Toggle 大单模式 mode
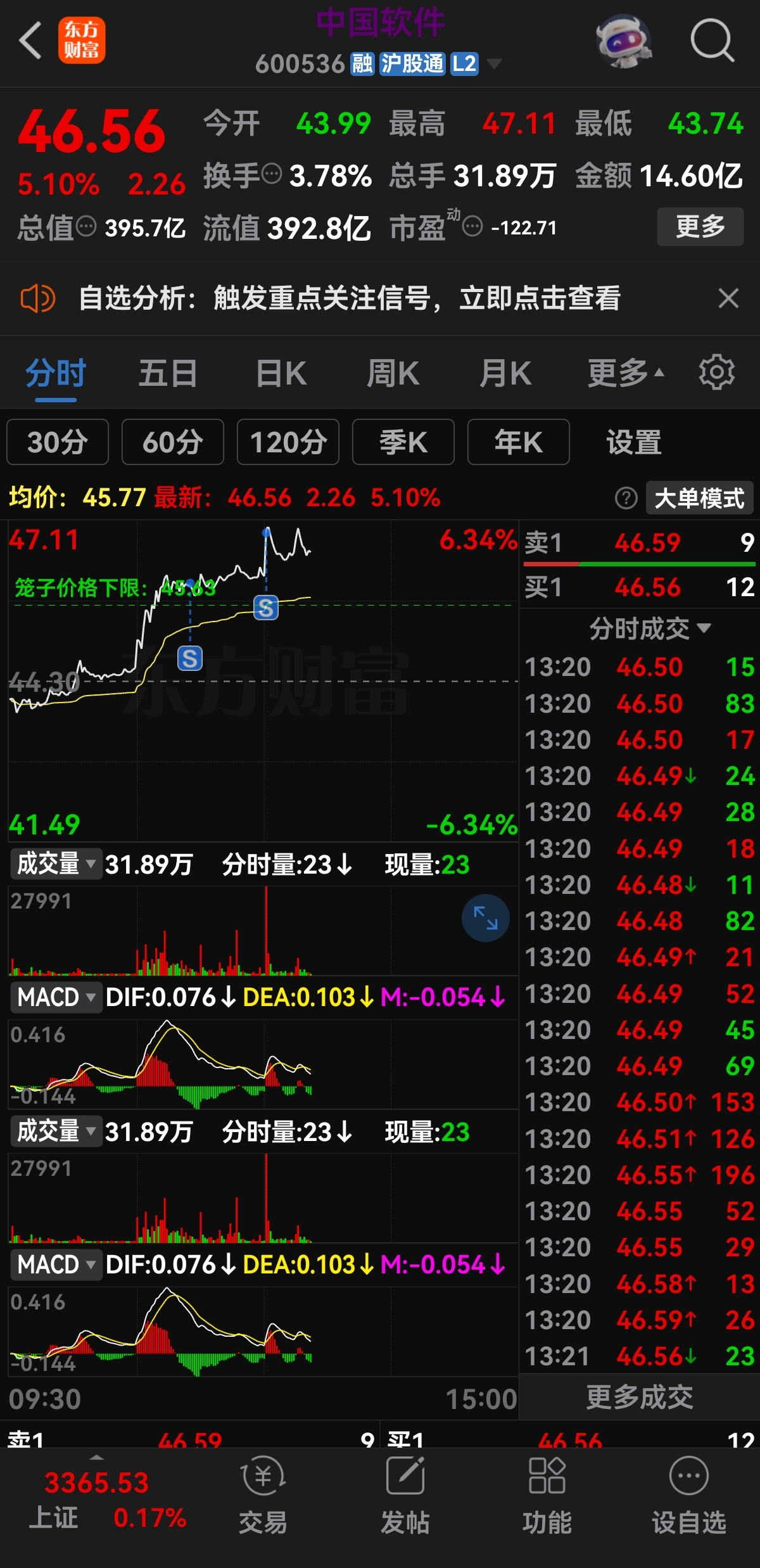Viewport: 760px width, 1568px height. pyautogui.click(x=699, y=499)
